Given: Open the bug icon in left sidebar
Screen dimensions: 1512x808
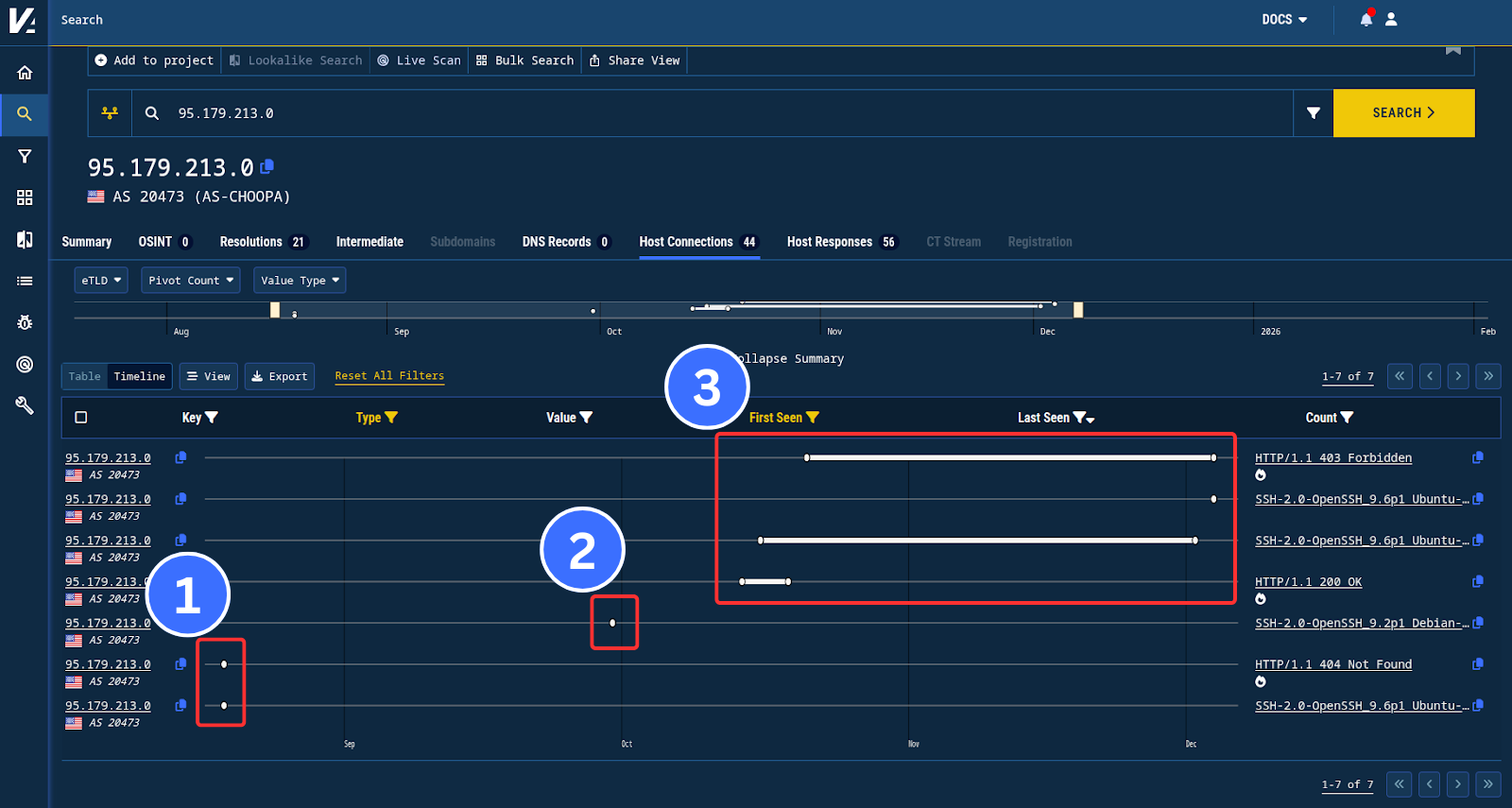Looking at the screenshot, I should pyautogui.click(x=25, y=322).
